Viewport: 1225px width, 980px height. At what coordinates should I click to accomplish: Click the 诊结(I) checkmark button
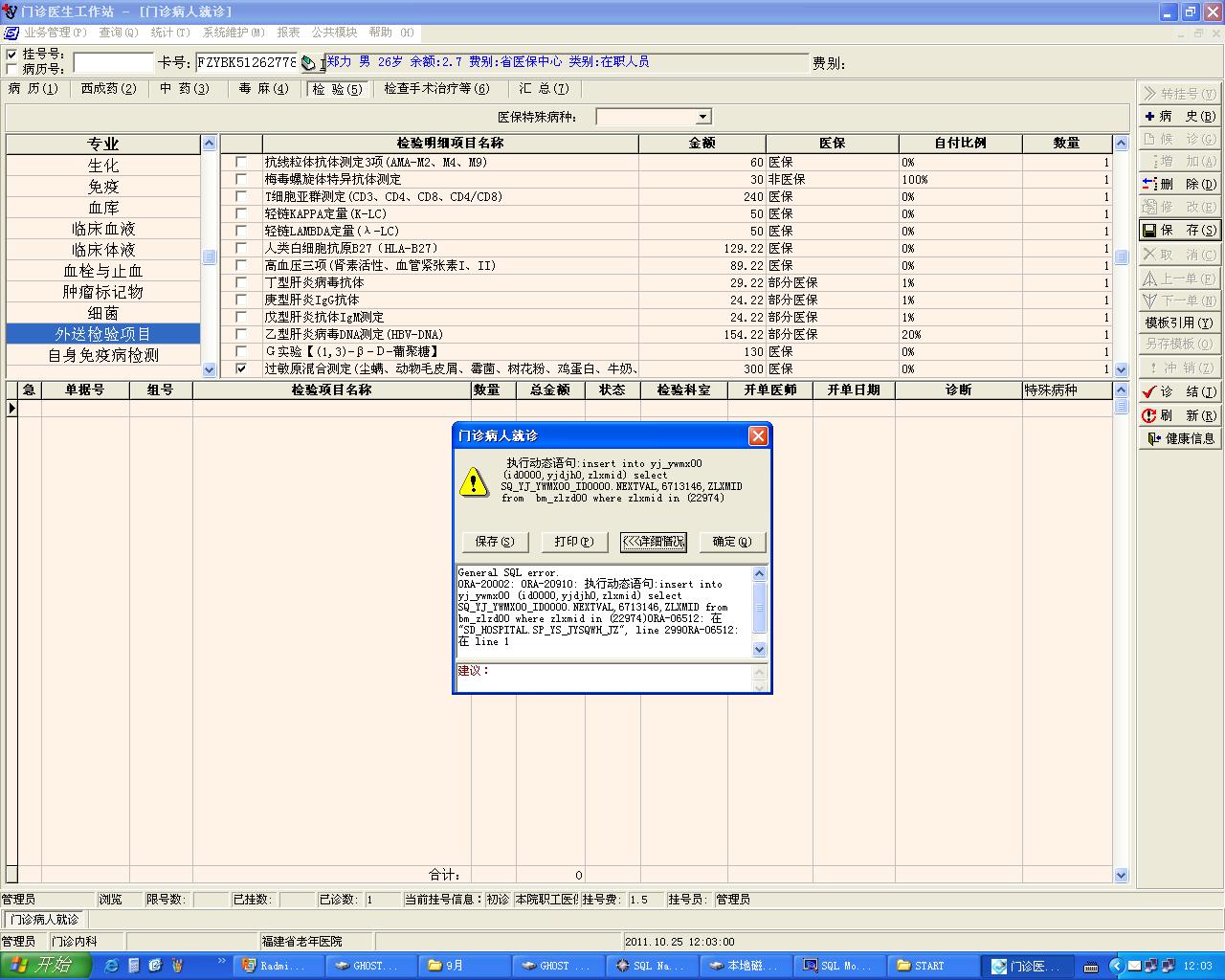point(1179,391)
